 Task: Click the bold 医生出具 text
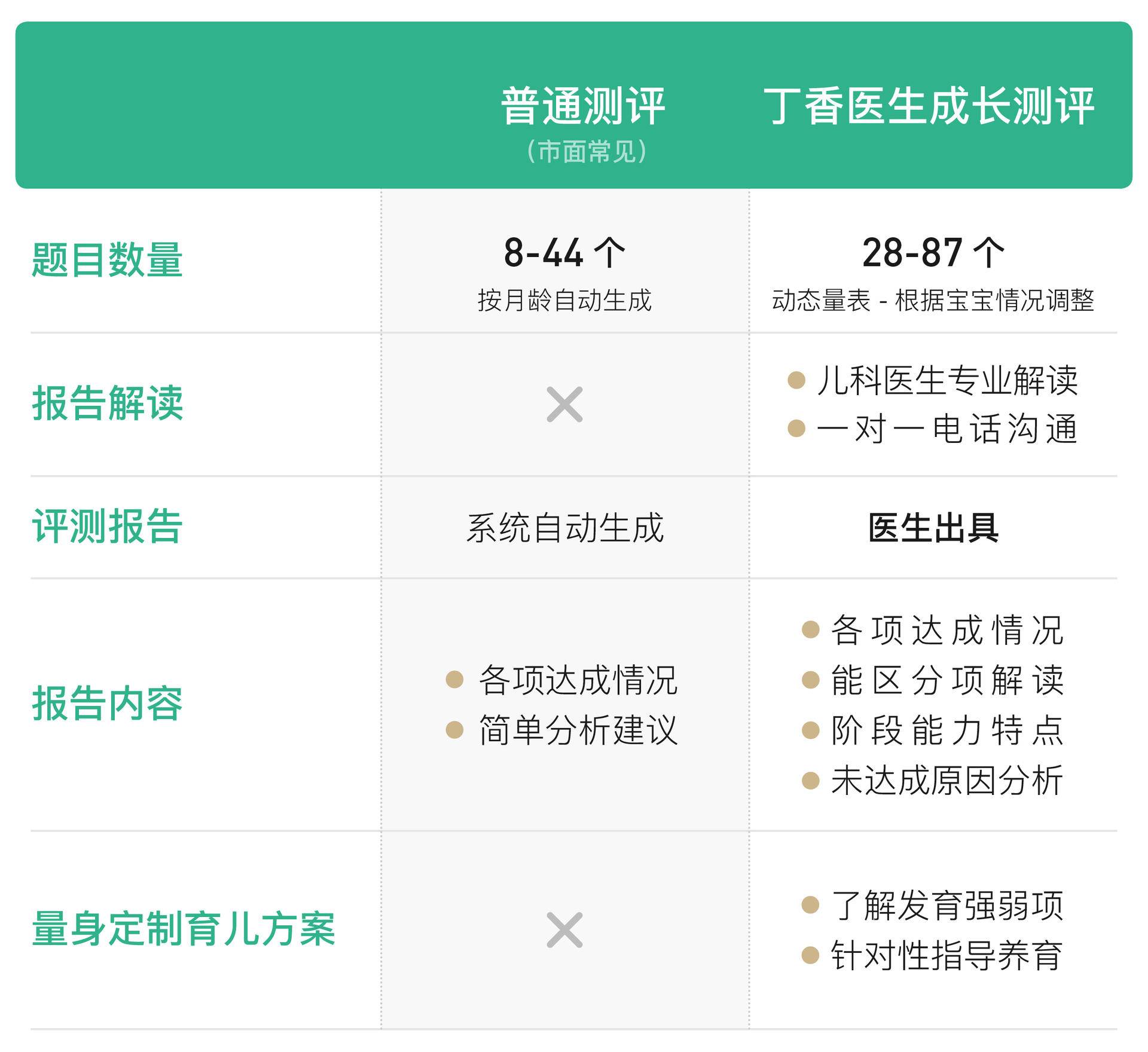click(x=933, y=528)
